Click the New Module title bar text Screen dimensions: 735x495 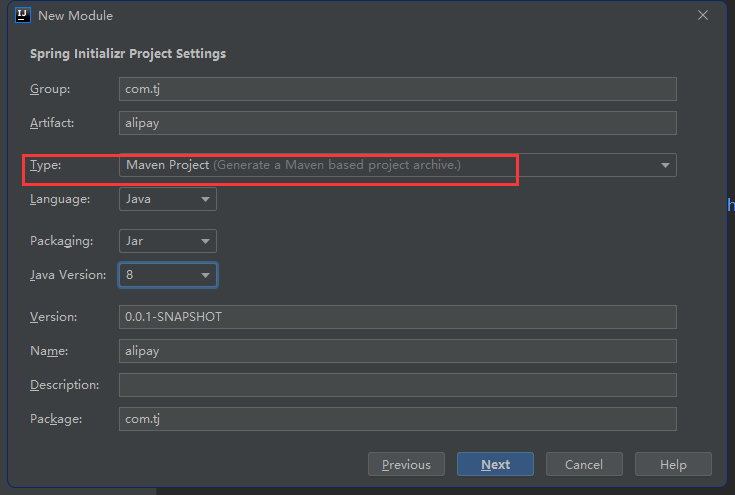click(75, 15)
